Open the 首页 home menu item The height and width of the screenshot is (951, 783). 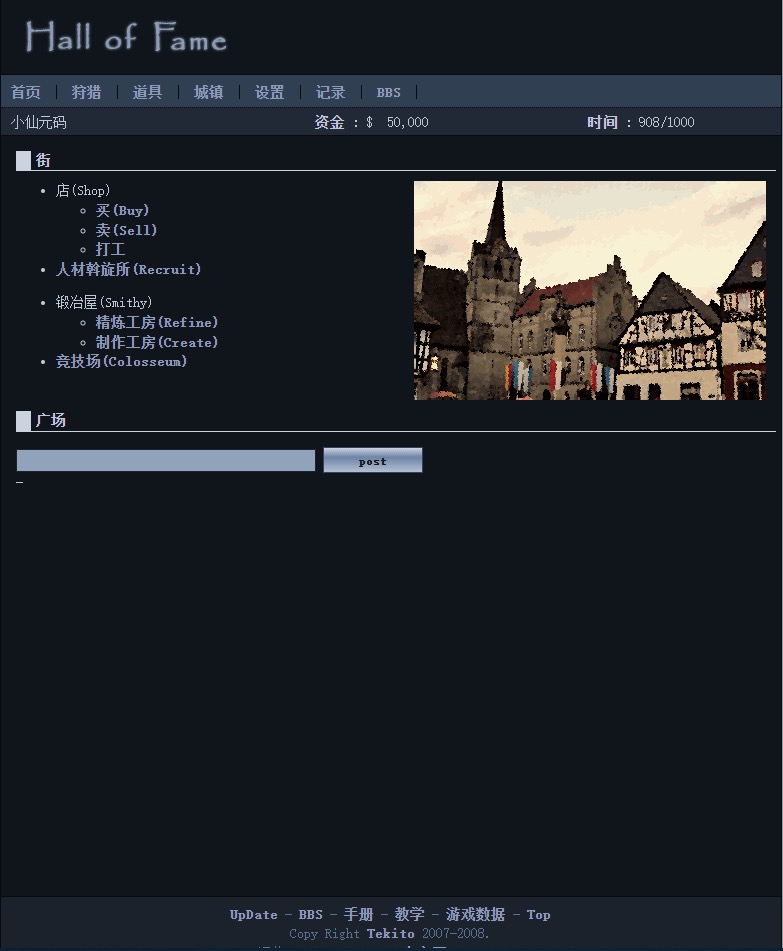point(25,92)
